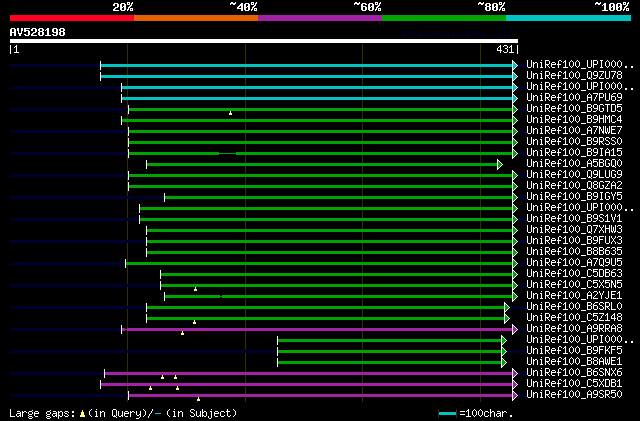640x421 pixels.
Task: Open hit UniRef100_A7PU69
Action: [574, 98]
